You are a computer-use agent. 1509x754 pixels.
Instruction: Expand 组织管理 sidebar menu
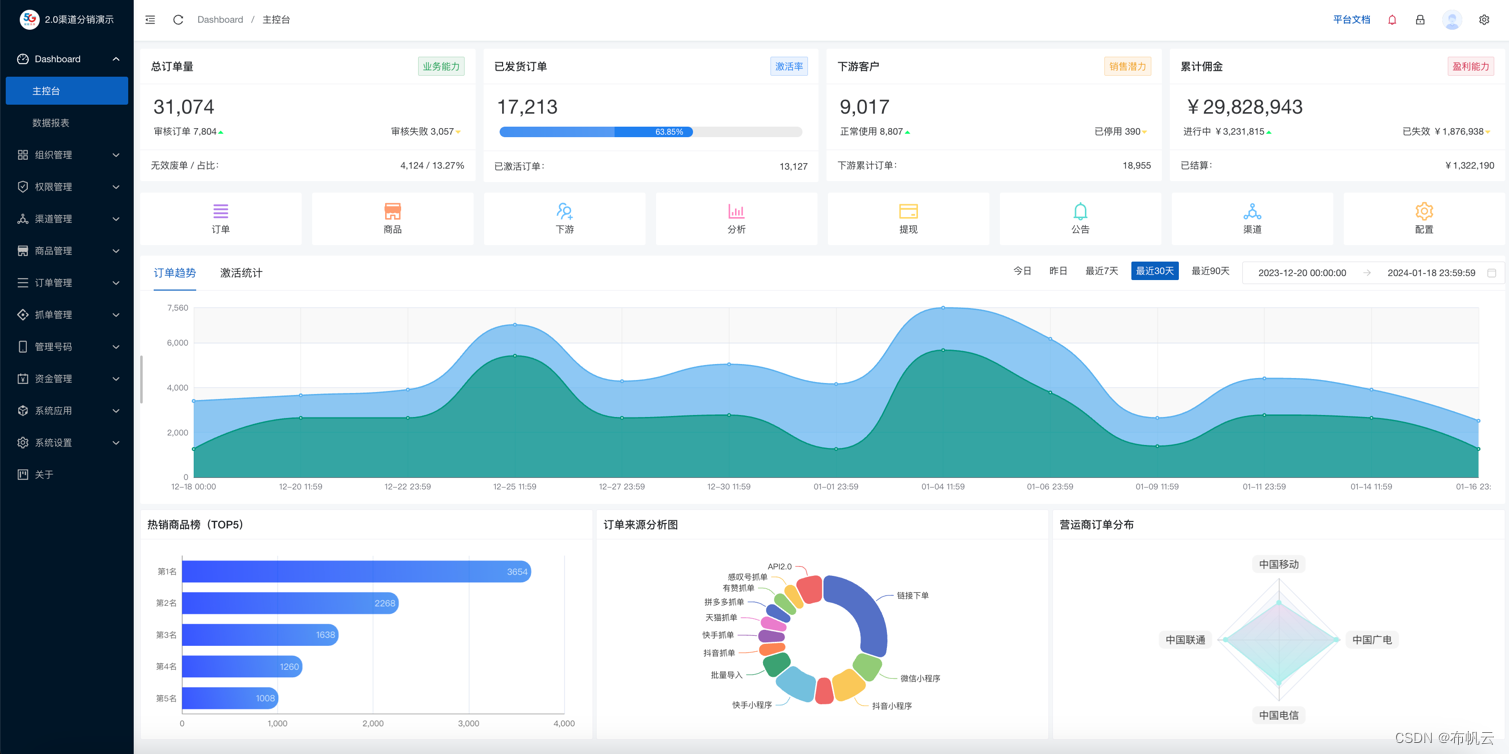[67, 155]
